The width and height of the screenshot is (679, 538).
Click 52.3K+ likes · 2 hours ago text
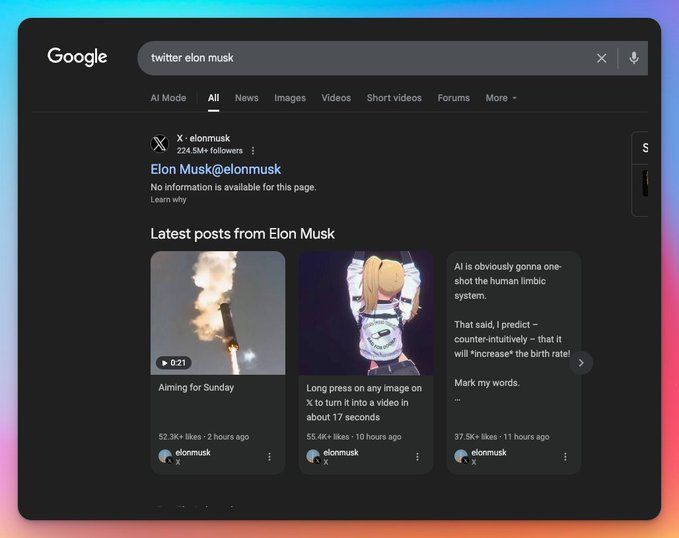(x=204, y=437)
